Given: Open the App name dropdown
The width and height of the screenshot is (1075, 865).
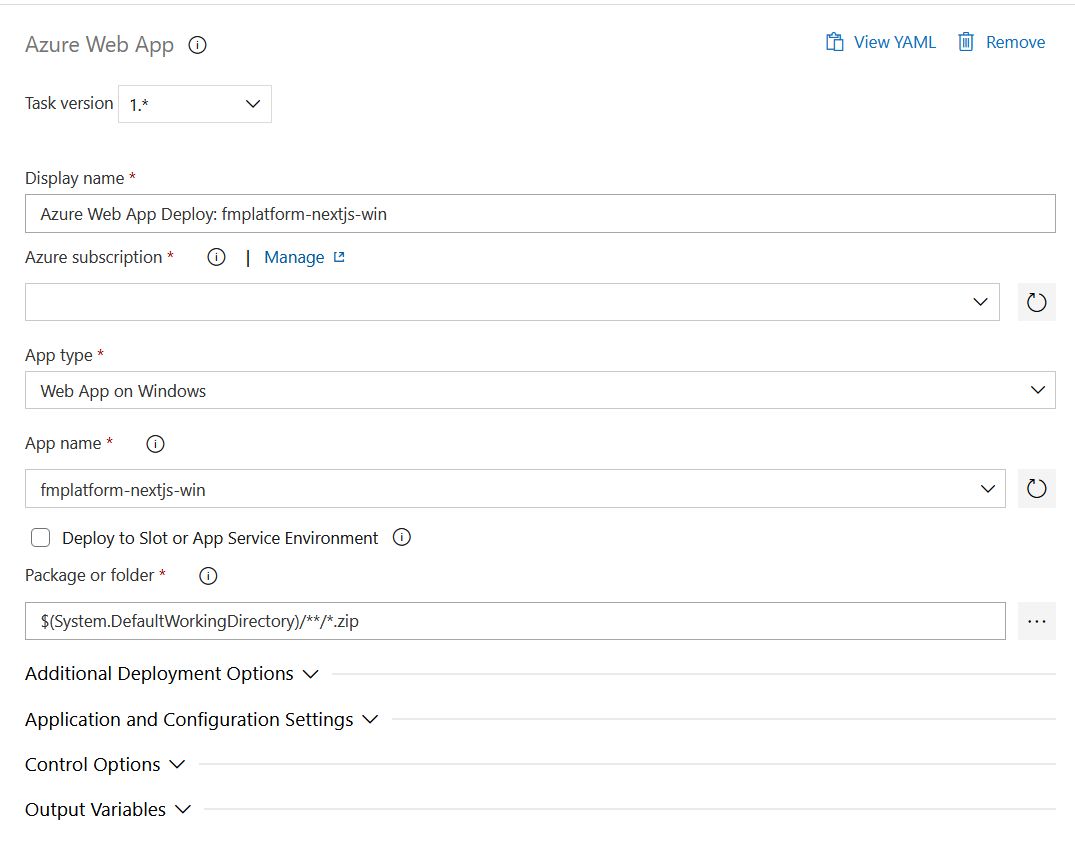Looking at the screenshot, I should (515, 489).
